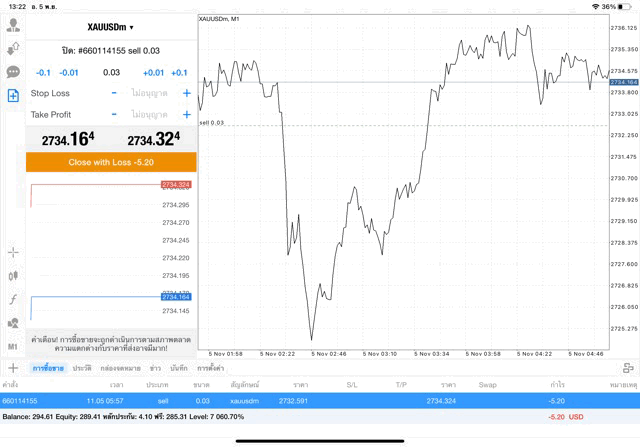640x447 pixels.
Task: Toggle the layout icon at chart corner
Action: point(627,368)
